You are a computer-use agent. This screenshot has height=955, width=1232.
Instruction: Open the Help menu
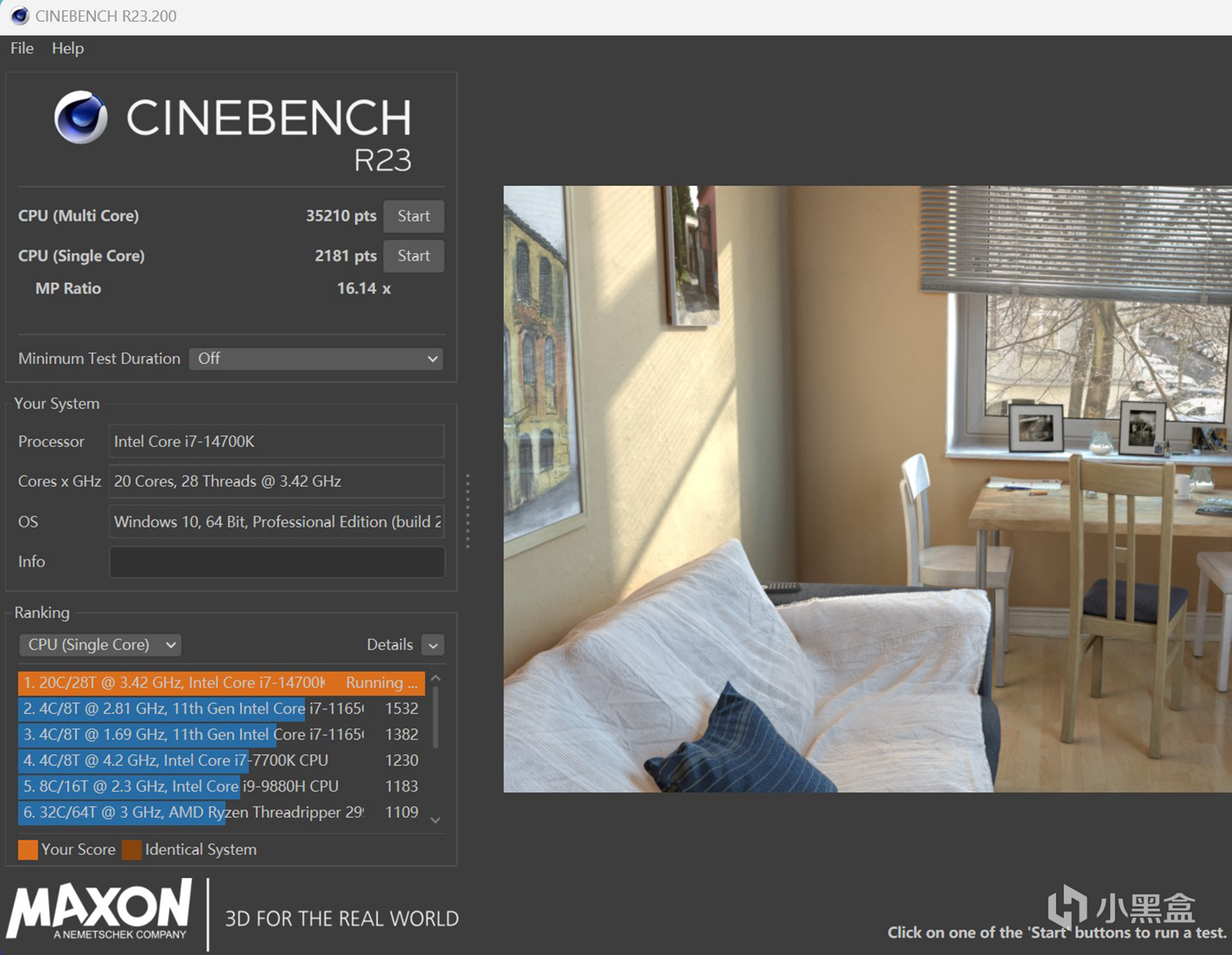coord(67,48)
